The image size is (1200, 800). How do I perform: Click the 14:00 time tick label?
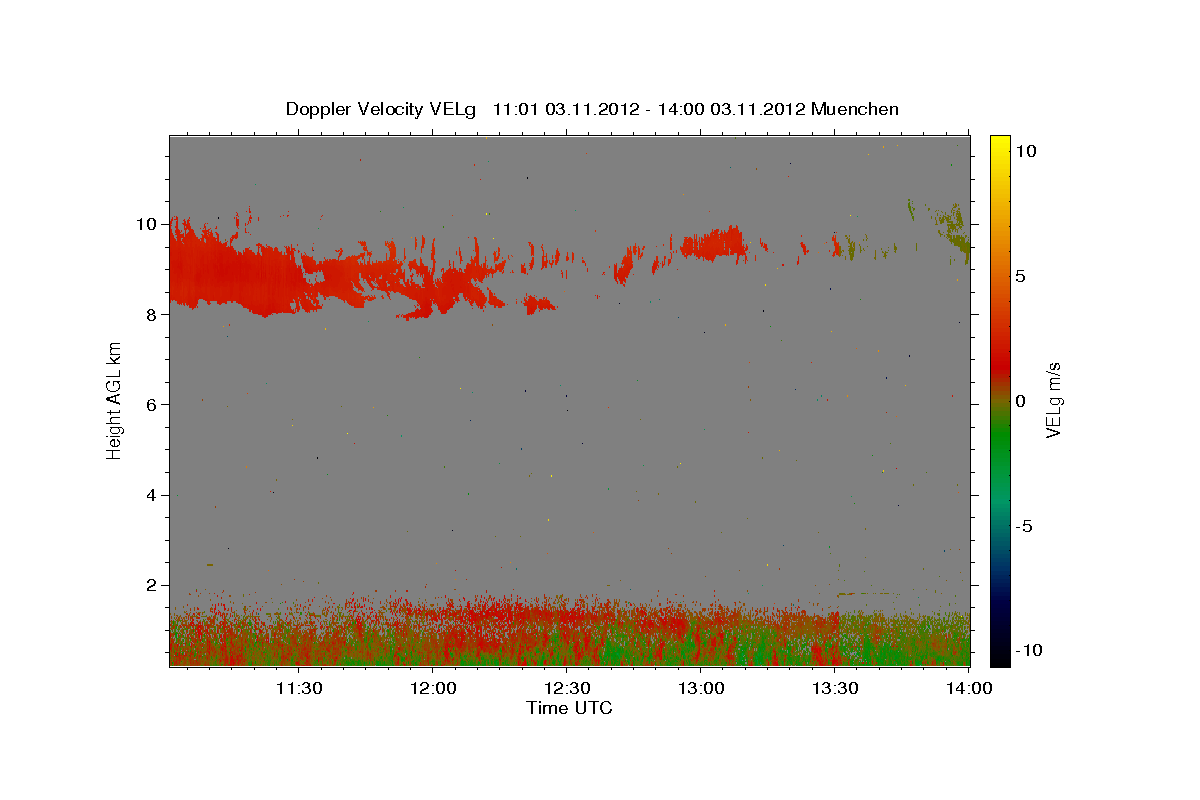[968, 688]
